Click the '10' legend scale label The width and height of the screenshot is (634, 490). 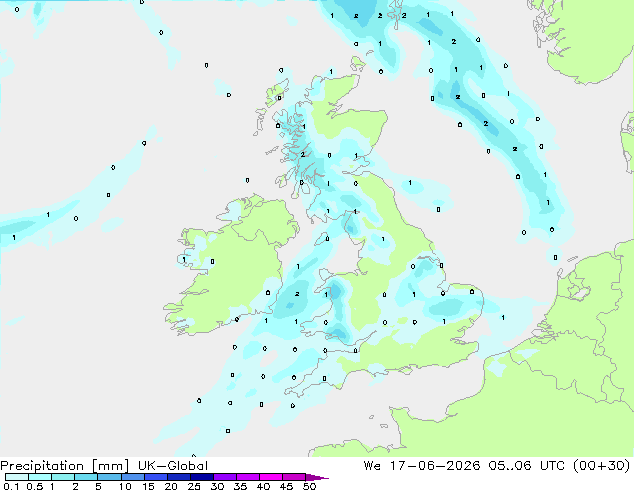pos(125,486)
